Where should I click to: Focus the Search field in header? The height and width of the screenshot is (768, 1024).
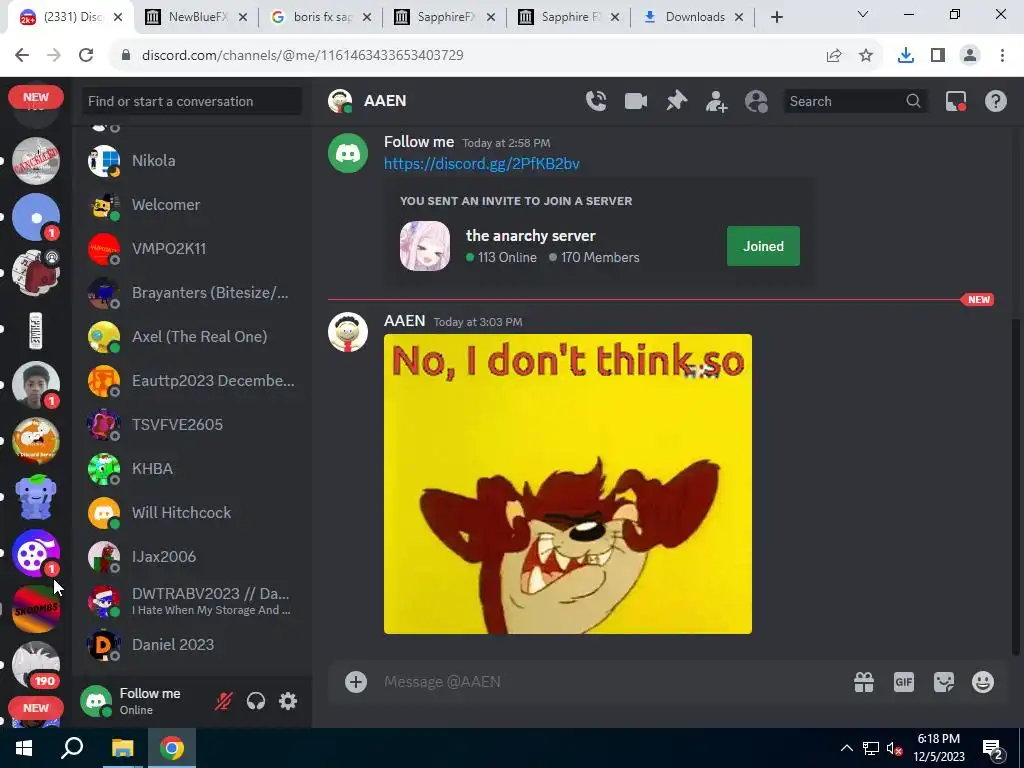click(x=856, y=101)
